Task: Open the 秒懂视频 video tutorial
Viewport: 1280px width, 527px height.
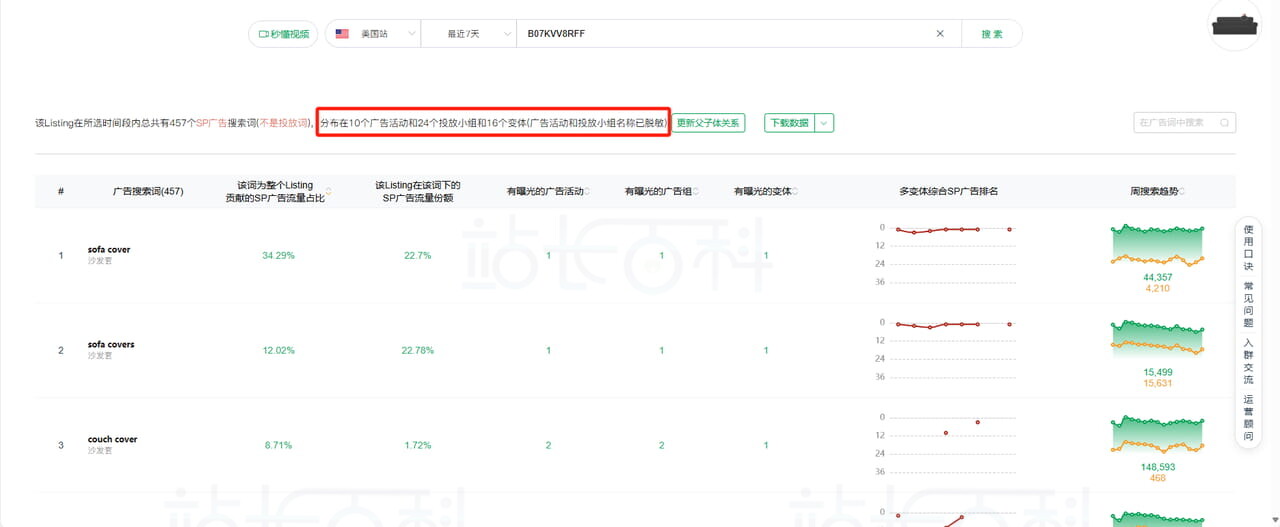Action: pyautogui.click(x=283, y=34)
